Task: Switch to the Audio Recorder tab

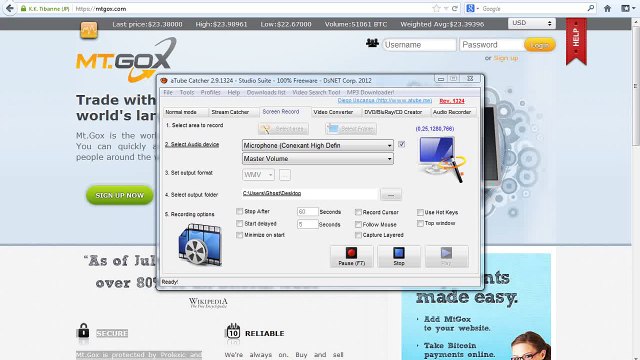Action: click(453, 112)
